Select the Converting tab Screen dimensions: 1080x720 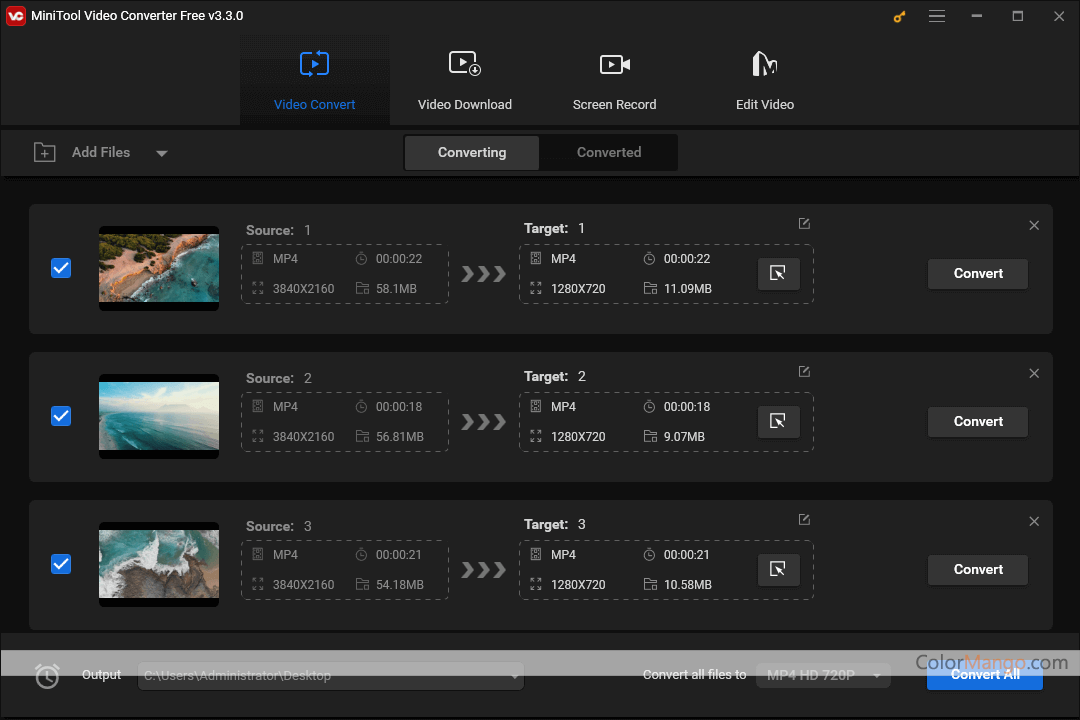pyautogui.click(x=472, y=153)
